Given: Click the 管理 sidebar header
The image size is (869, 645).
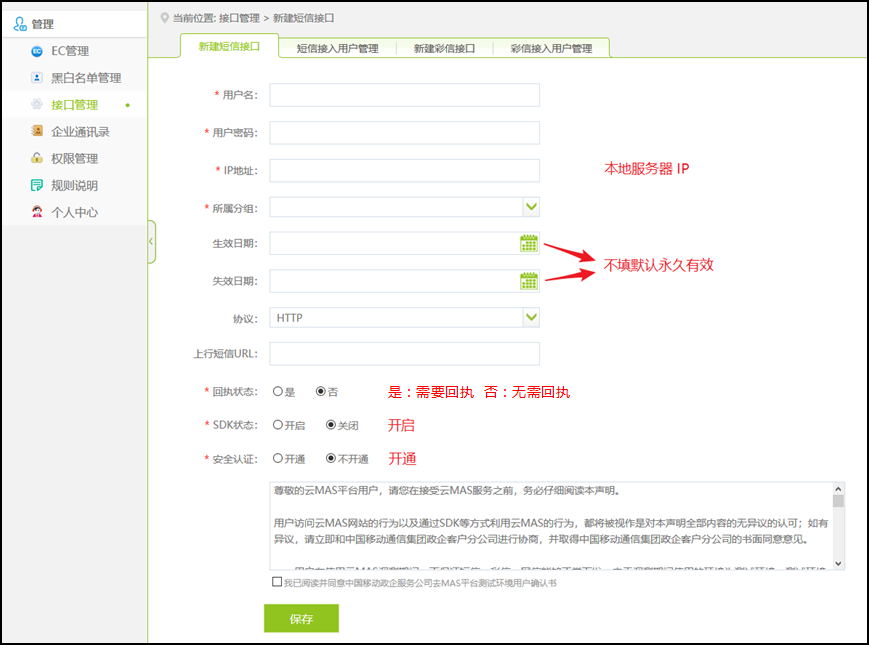Looking at the screenshot, I should point(75,24).
